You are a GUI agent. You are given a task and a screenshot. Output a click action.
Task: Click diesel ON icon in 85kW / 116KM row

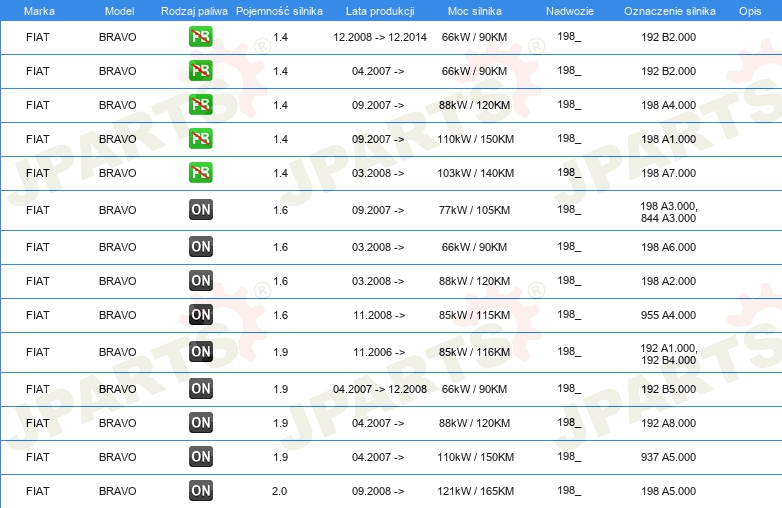(x=200, y=351)
